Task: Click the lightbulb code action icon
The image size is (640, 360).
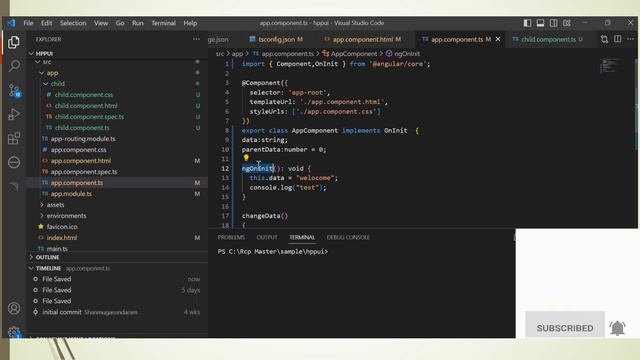Action: pos(246,158)
